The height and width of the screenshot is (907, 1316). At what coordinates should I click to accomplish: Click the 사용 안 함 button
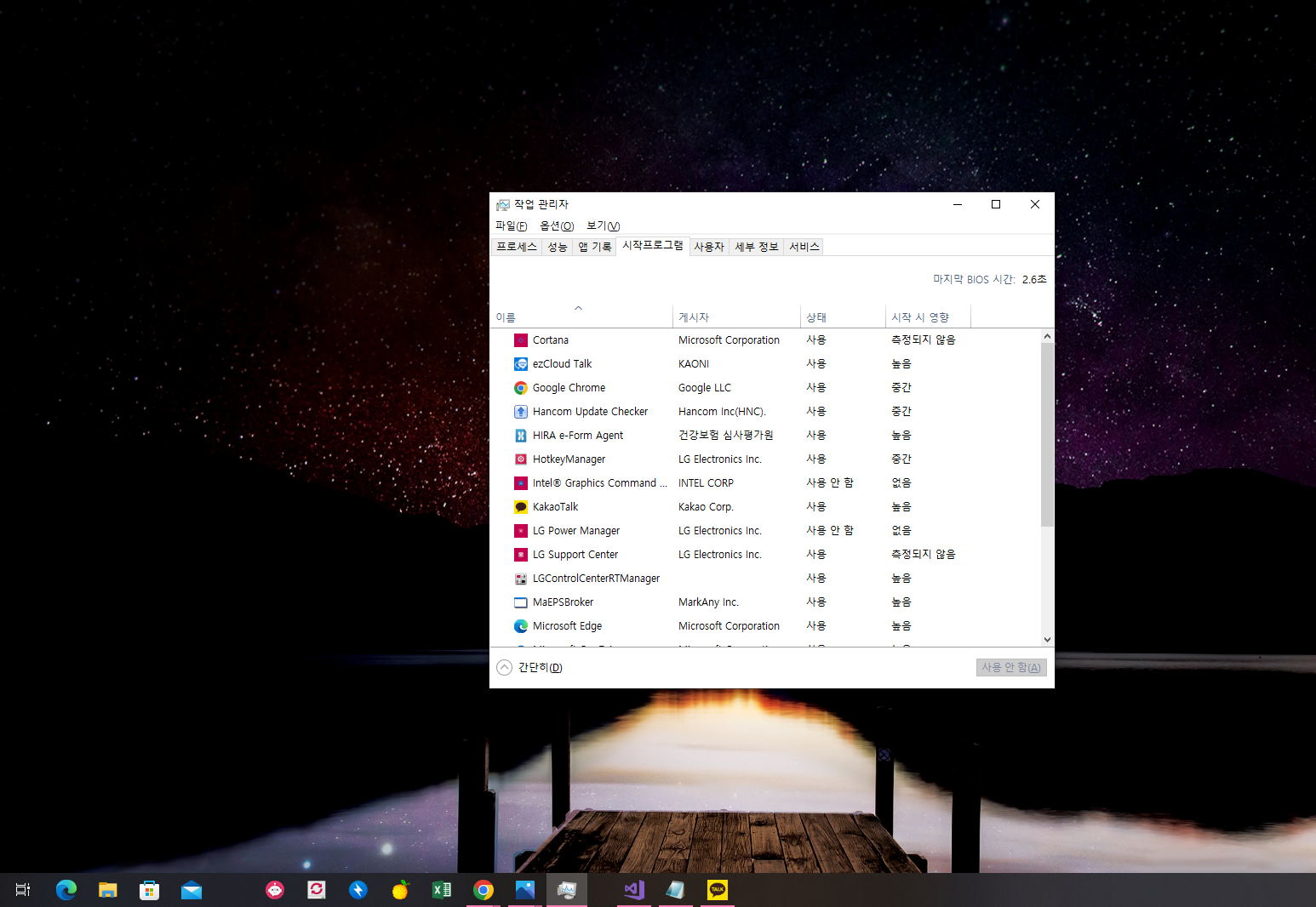[1011, 667]
